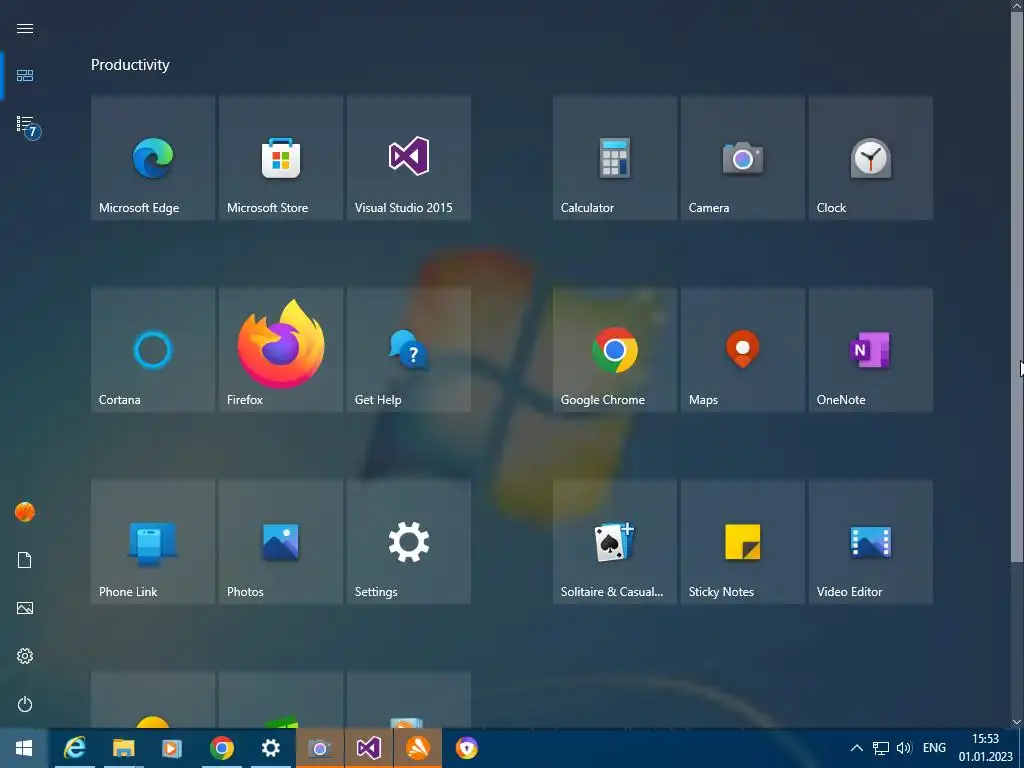The image size is (1024, 768).
Task: Click the Productivity group header
Action: tap(130, 65)
